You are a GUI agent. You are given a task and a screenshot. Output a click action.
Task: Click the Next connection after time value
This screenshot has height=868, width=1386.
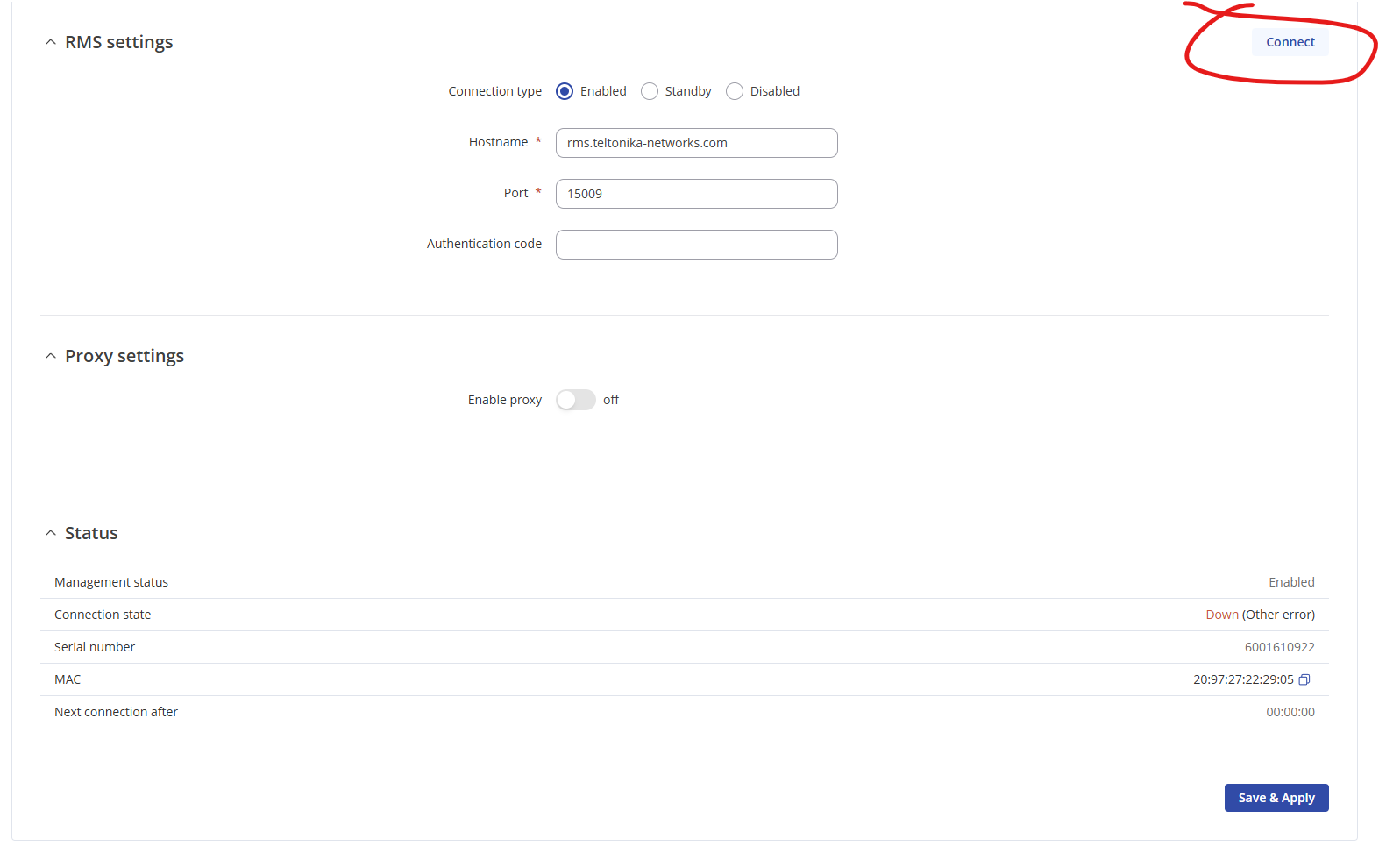pyautogui.click(x=1290, y=712)
